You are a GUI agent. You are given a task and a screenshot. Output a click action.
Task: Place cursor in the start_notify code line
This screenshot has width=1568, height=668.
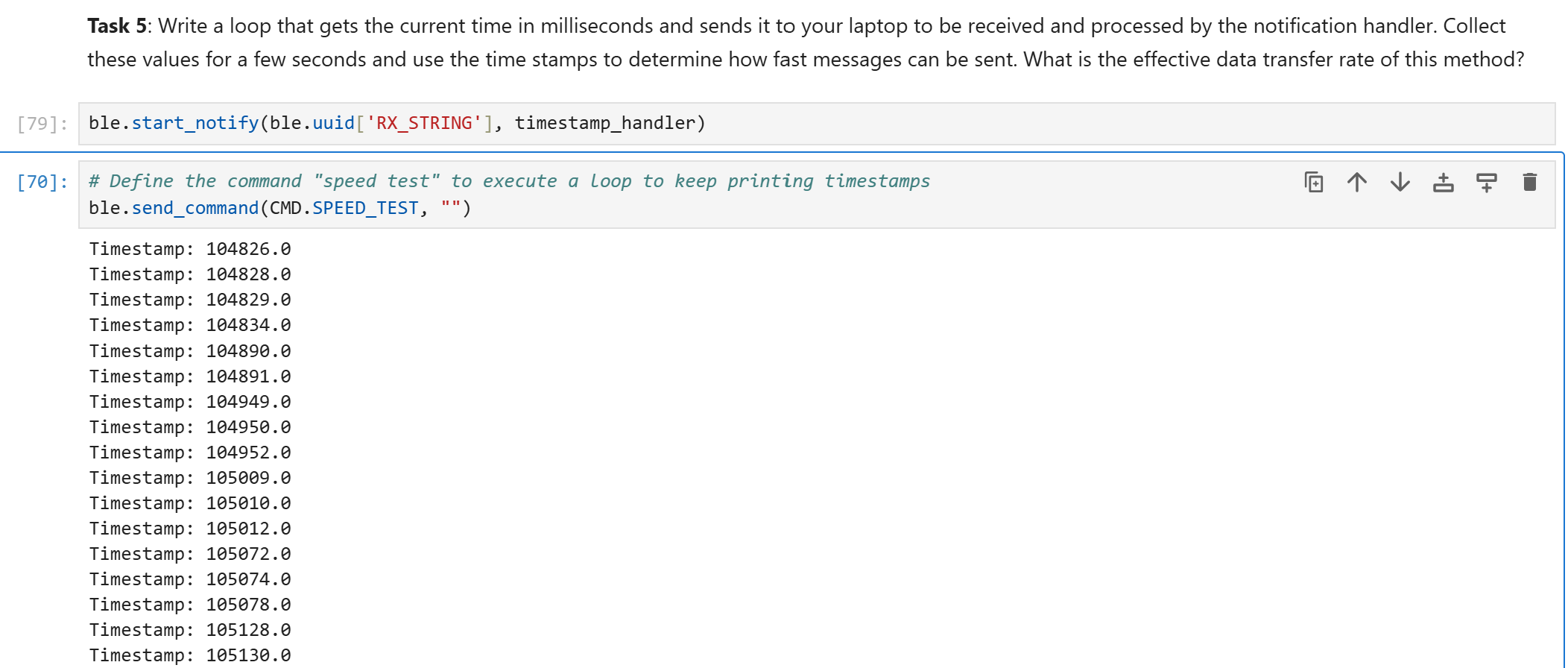point(397,123)
